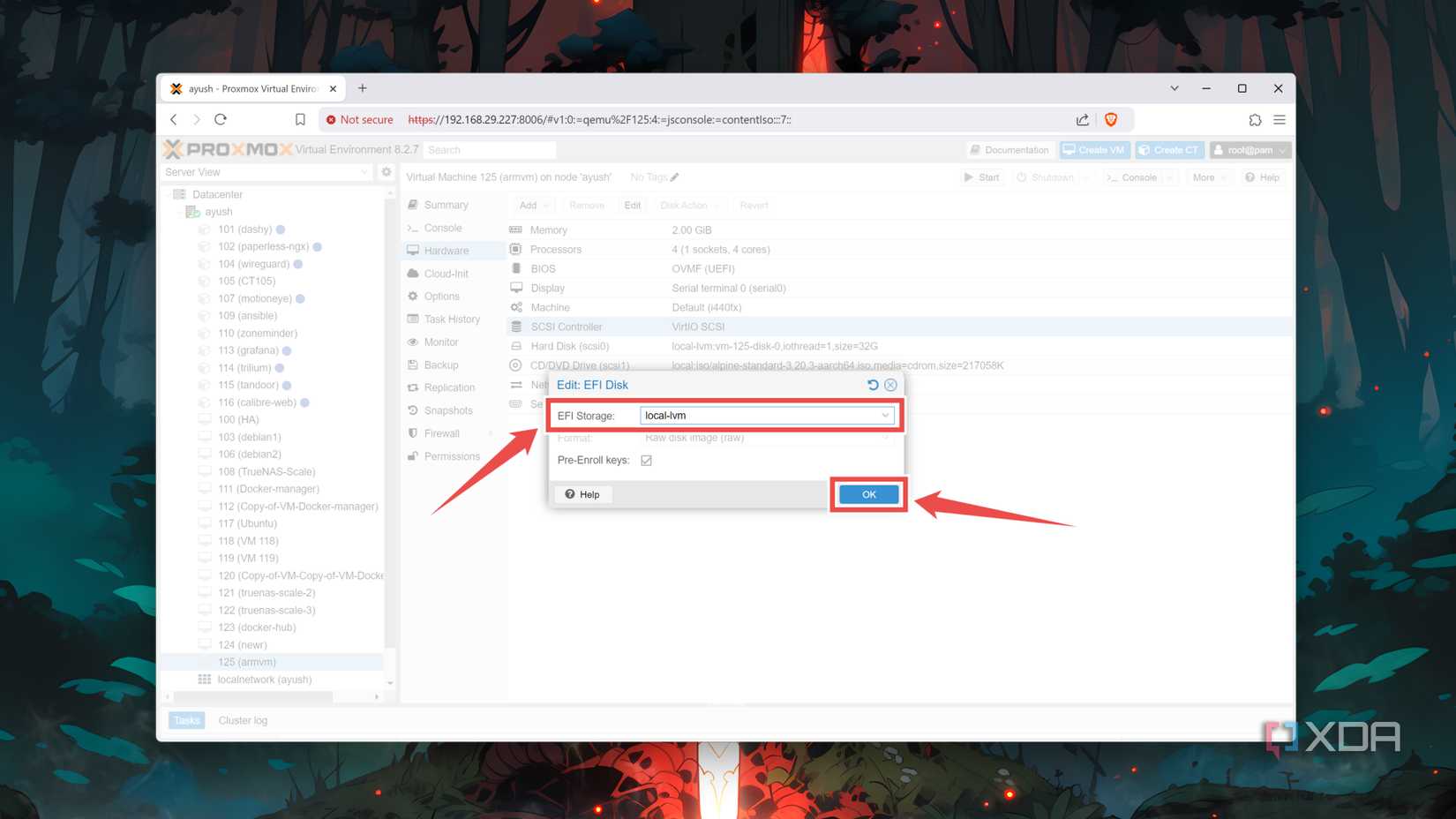
Task: Open the Backup tab
Action: (441, 365)
